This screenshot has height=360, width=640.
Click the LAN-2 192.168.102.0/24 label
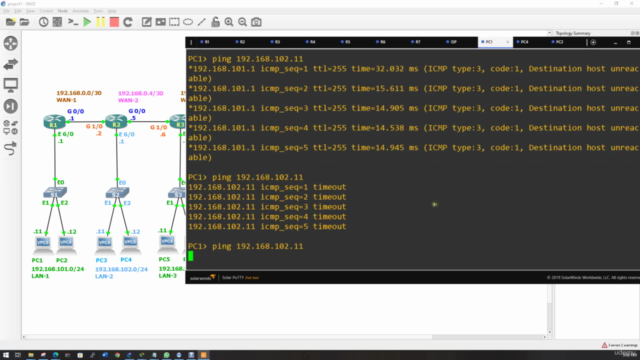coord(121,273)
